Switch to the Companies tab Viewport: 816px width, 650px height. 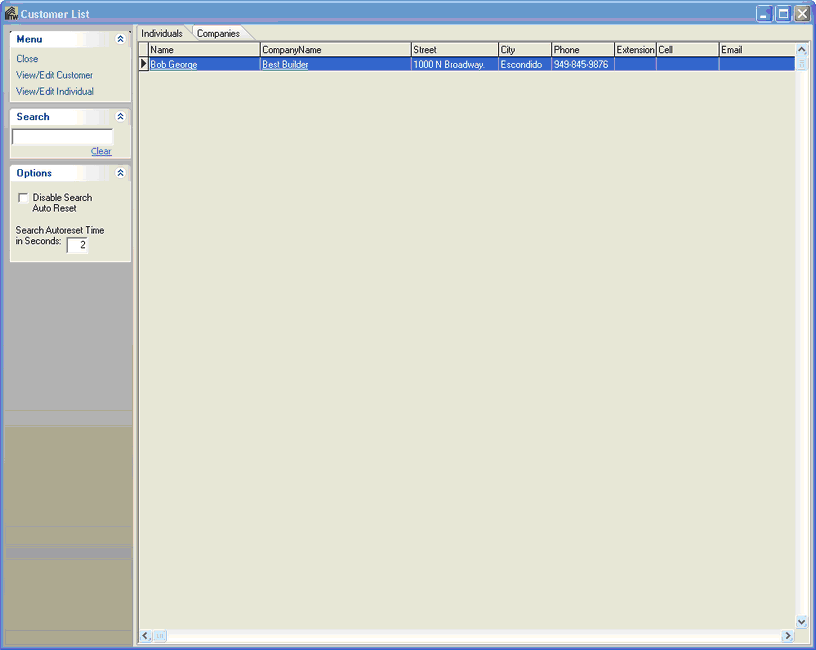pos(218,33)
